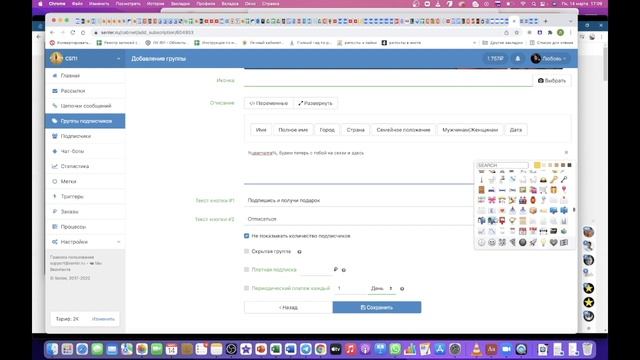
Task: Insert the Дата variable
Action: tap(516, 130)
